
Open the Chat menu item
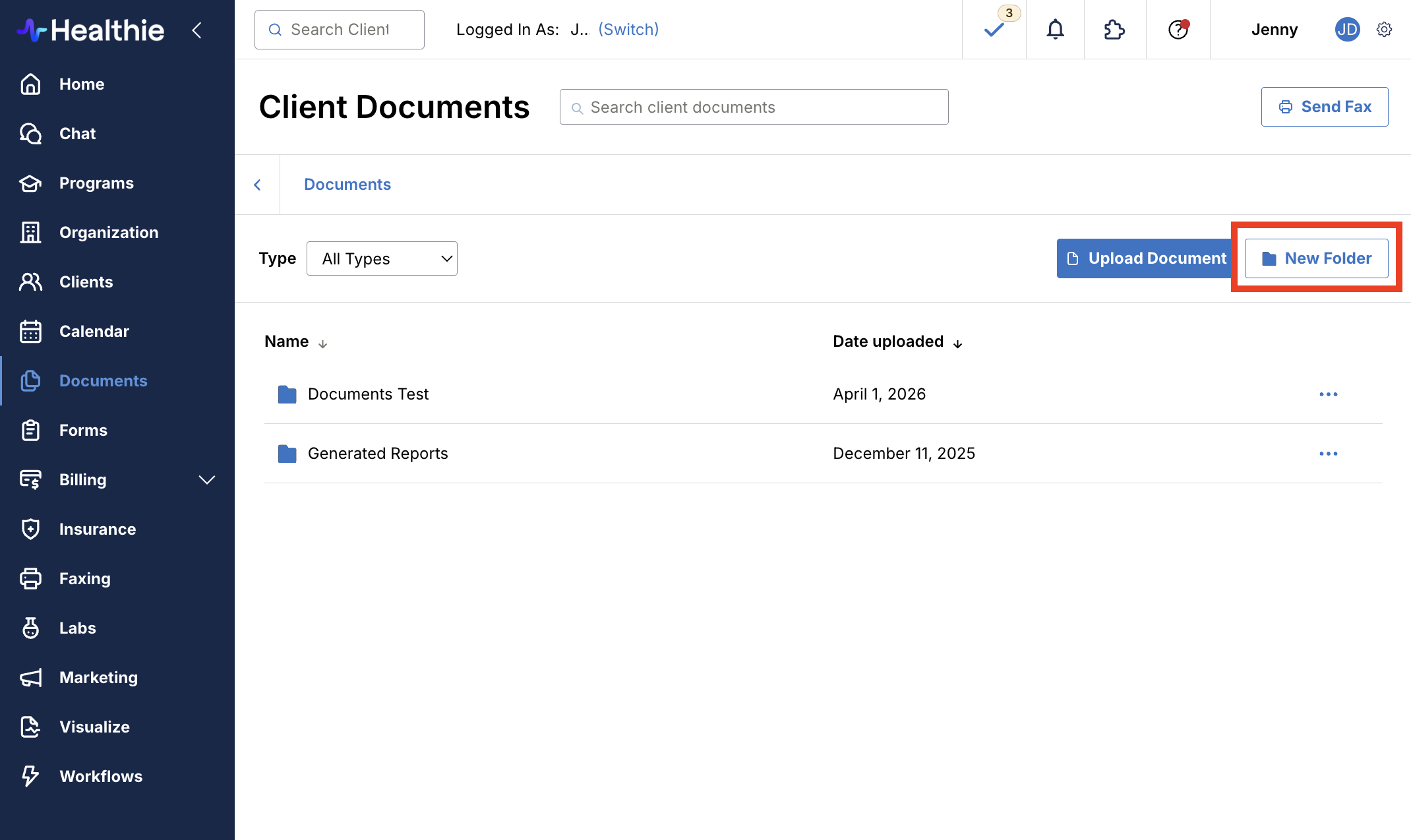click(78, 133)
